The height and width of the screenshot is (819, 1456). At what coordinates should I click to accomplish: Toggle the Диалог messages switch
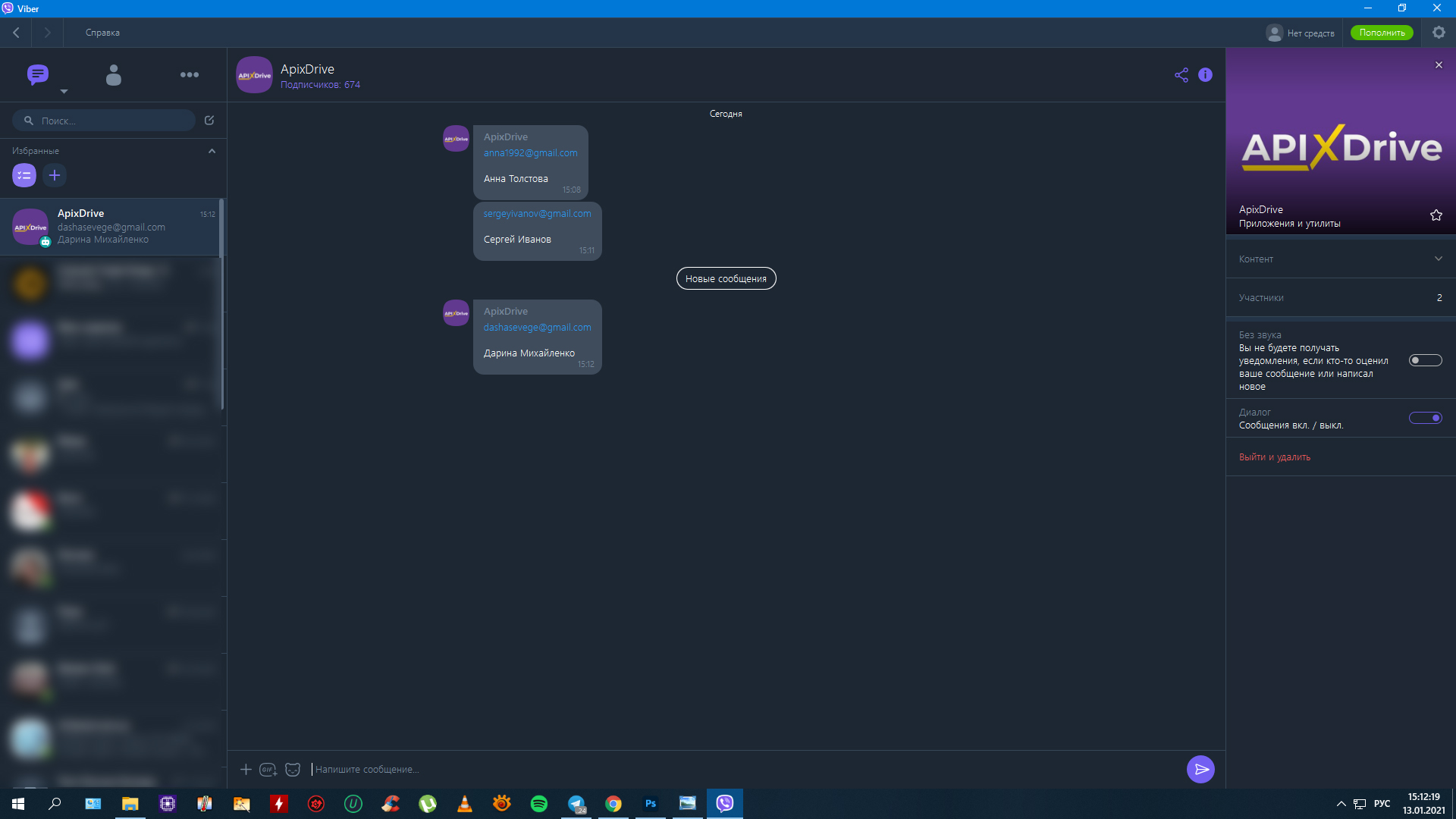(x=1425, y=418)
